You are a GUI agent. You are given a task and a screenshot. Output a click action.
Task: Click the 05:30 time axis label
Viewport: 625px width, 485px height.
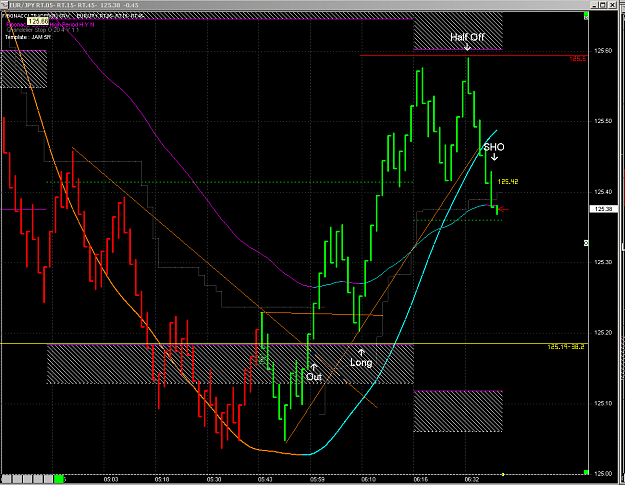pyautogui.click(x=214, y=479)
